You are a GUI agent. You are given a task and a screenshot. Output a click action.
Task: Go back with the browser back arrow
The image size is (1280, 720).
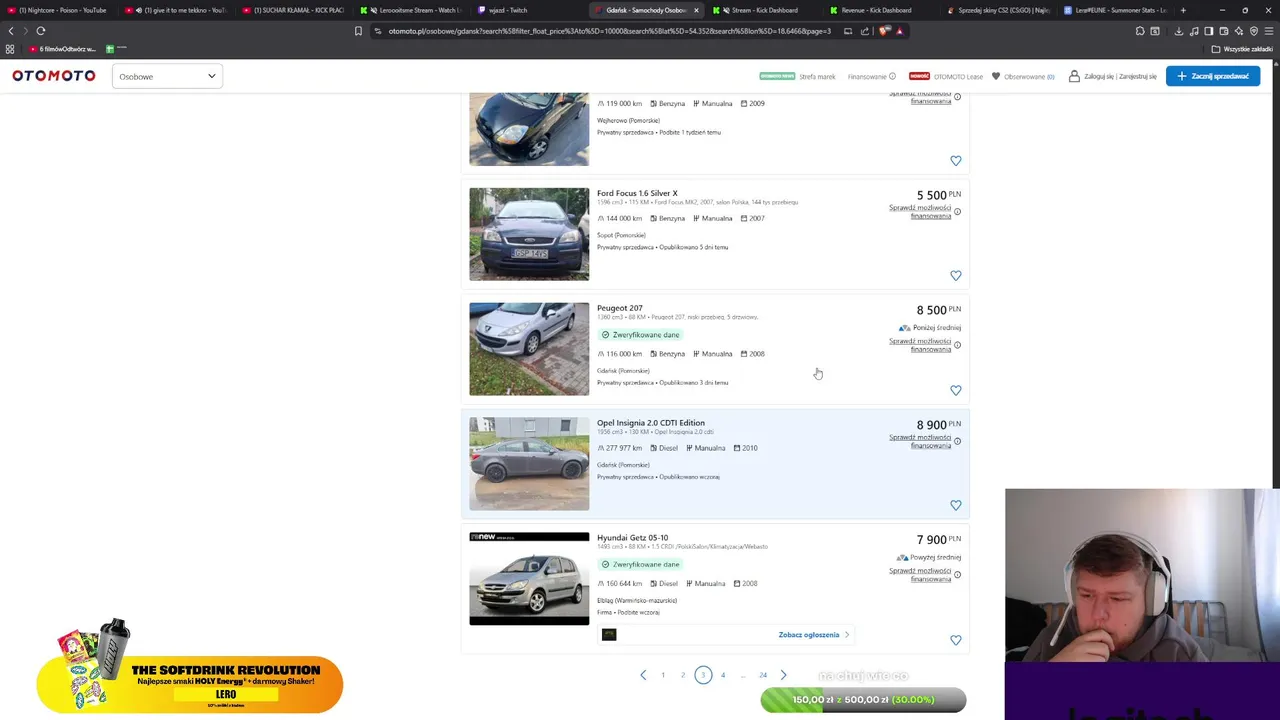tap(11, 31)
